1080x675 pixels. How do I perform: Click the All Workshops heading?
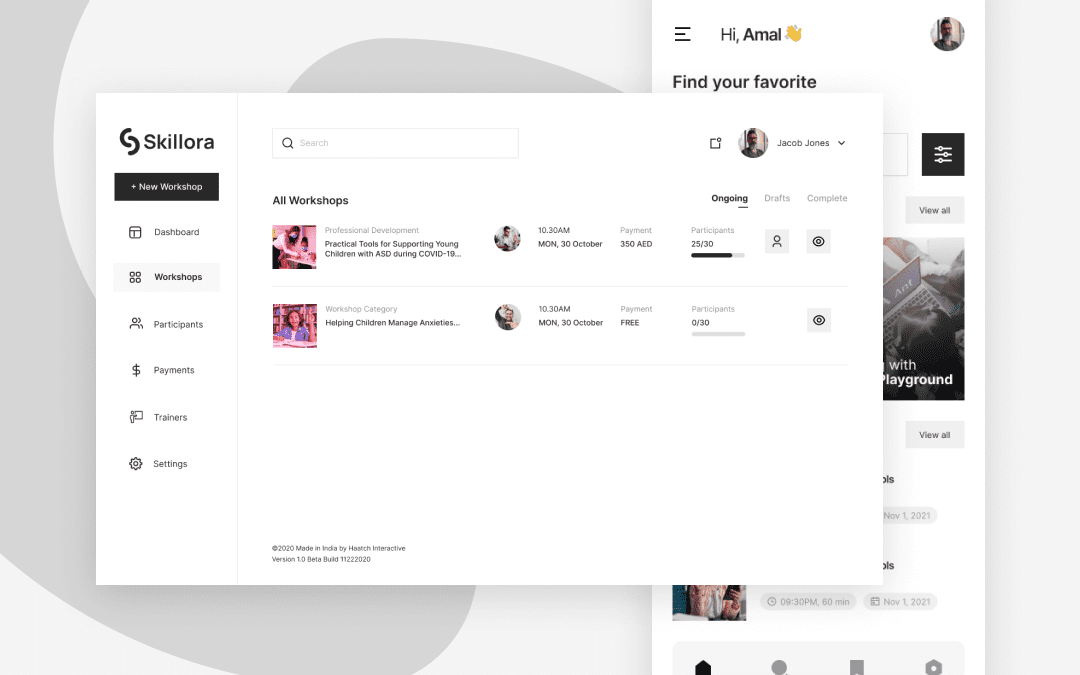[311, 200]
